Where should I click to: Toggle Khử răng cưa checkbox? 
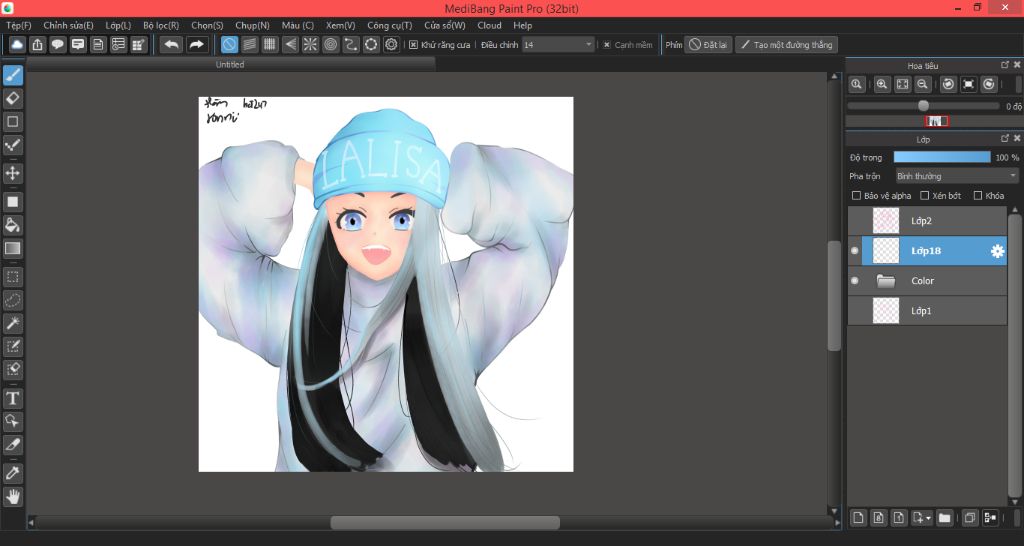click(413, 45)
